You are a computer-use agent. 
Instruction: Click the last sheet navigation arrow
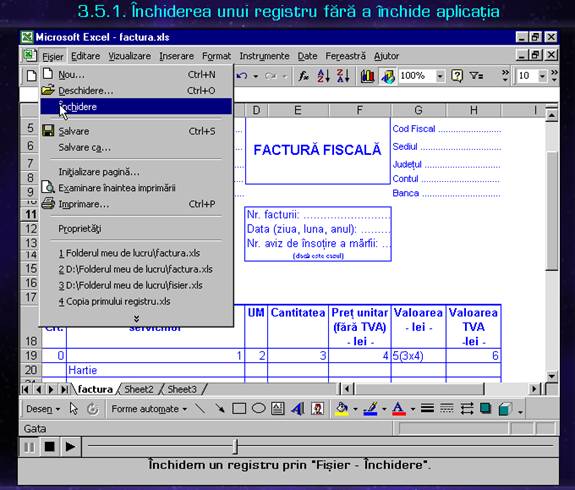(x=65, y=389)
